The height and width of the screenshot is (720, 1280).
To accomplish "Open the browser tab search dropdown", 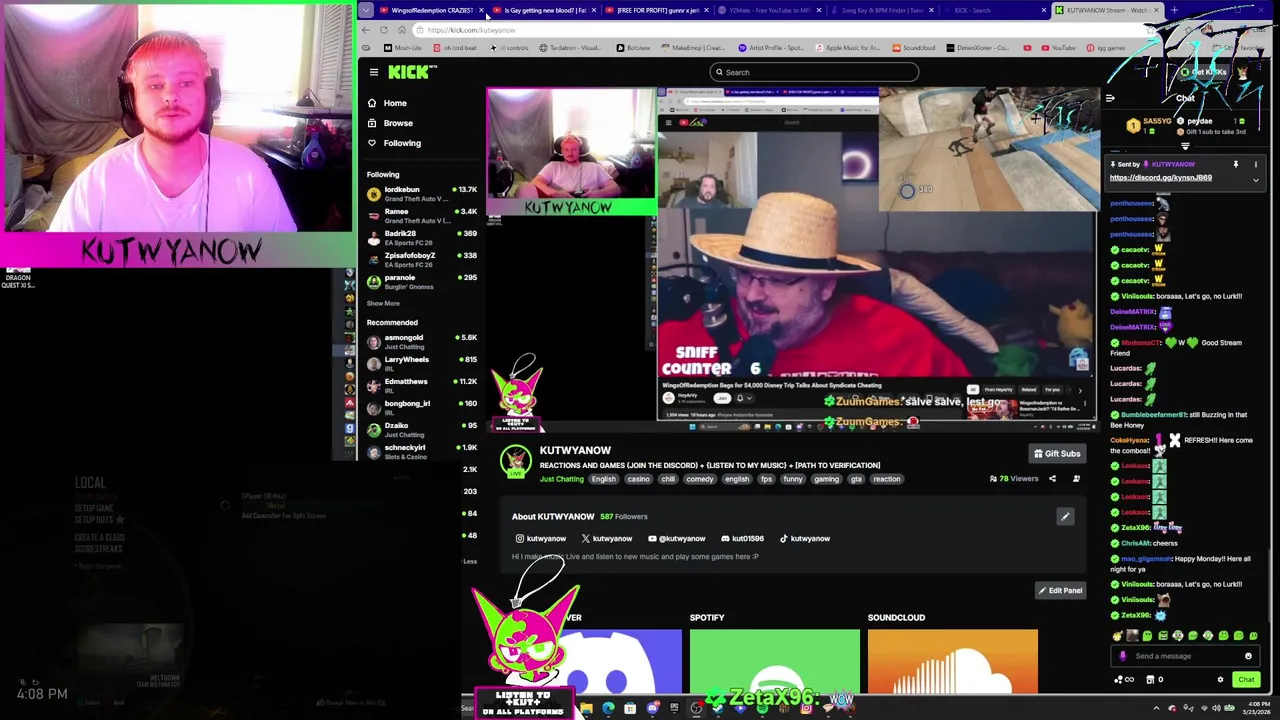I will click(x=366, y=10).
